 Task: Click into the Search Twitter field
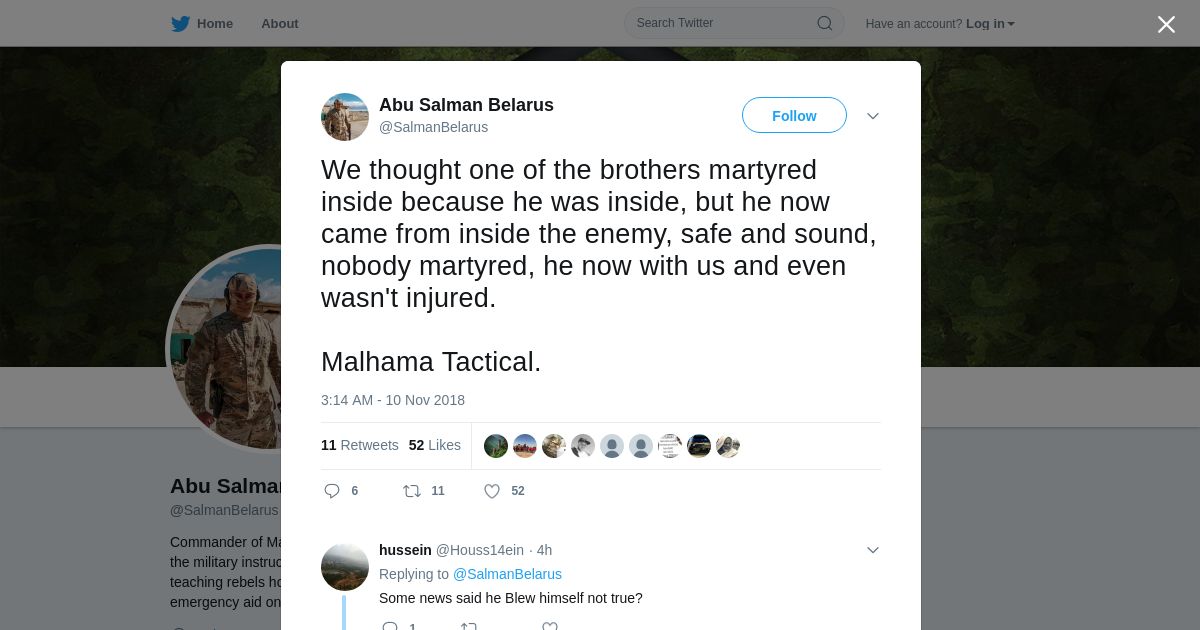tap(720, 23)
